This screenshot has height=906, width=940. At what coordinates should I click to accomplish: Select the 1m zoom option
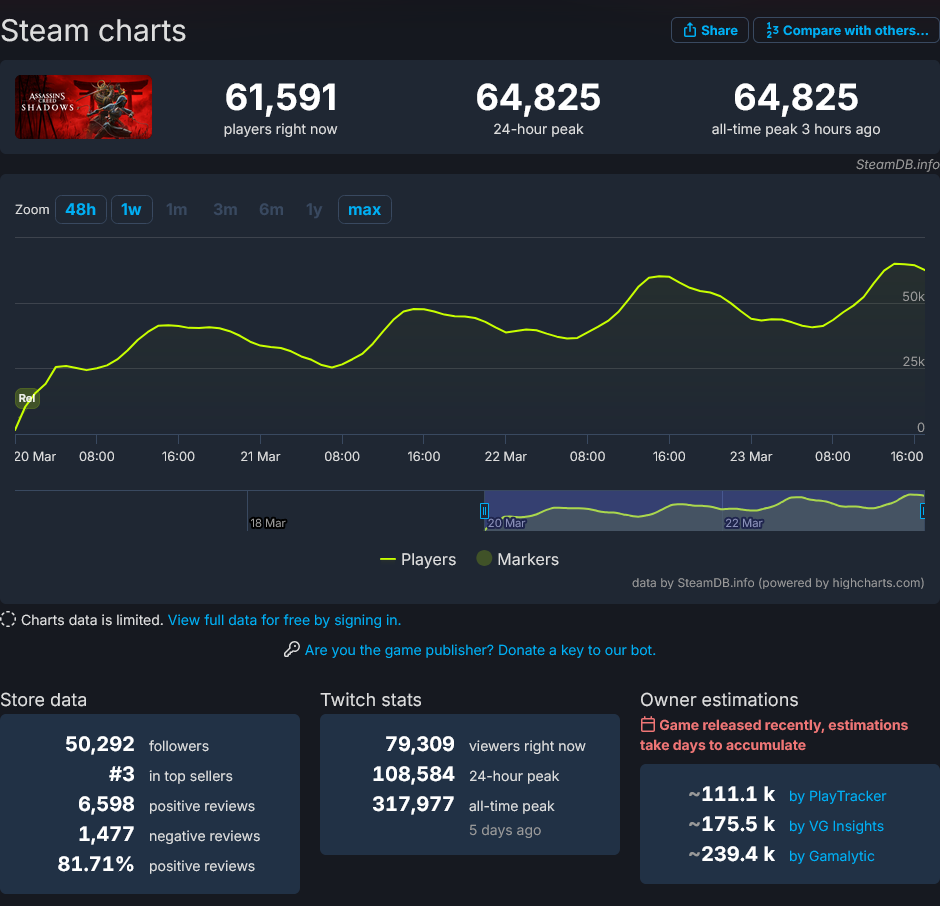point(176,209)
